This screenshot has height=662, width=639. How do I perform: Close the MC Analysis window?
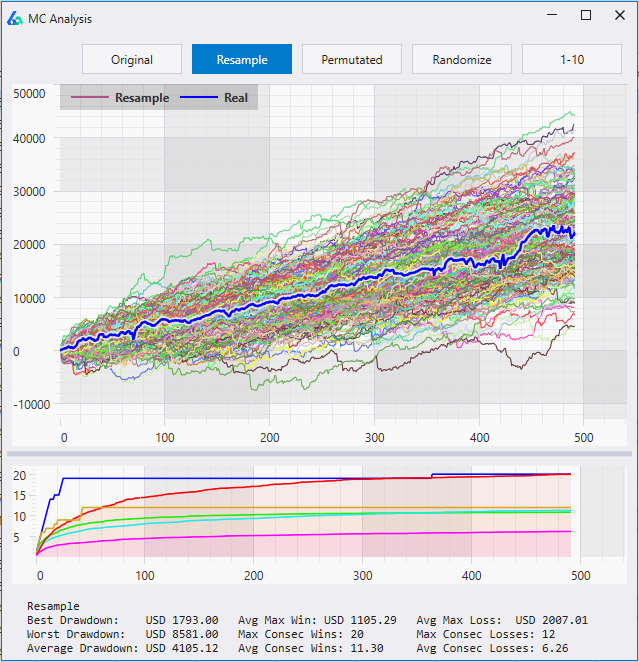click(x=618, y=15)
